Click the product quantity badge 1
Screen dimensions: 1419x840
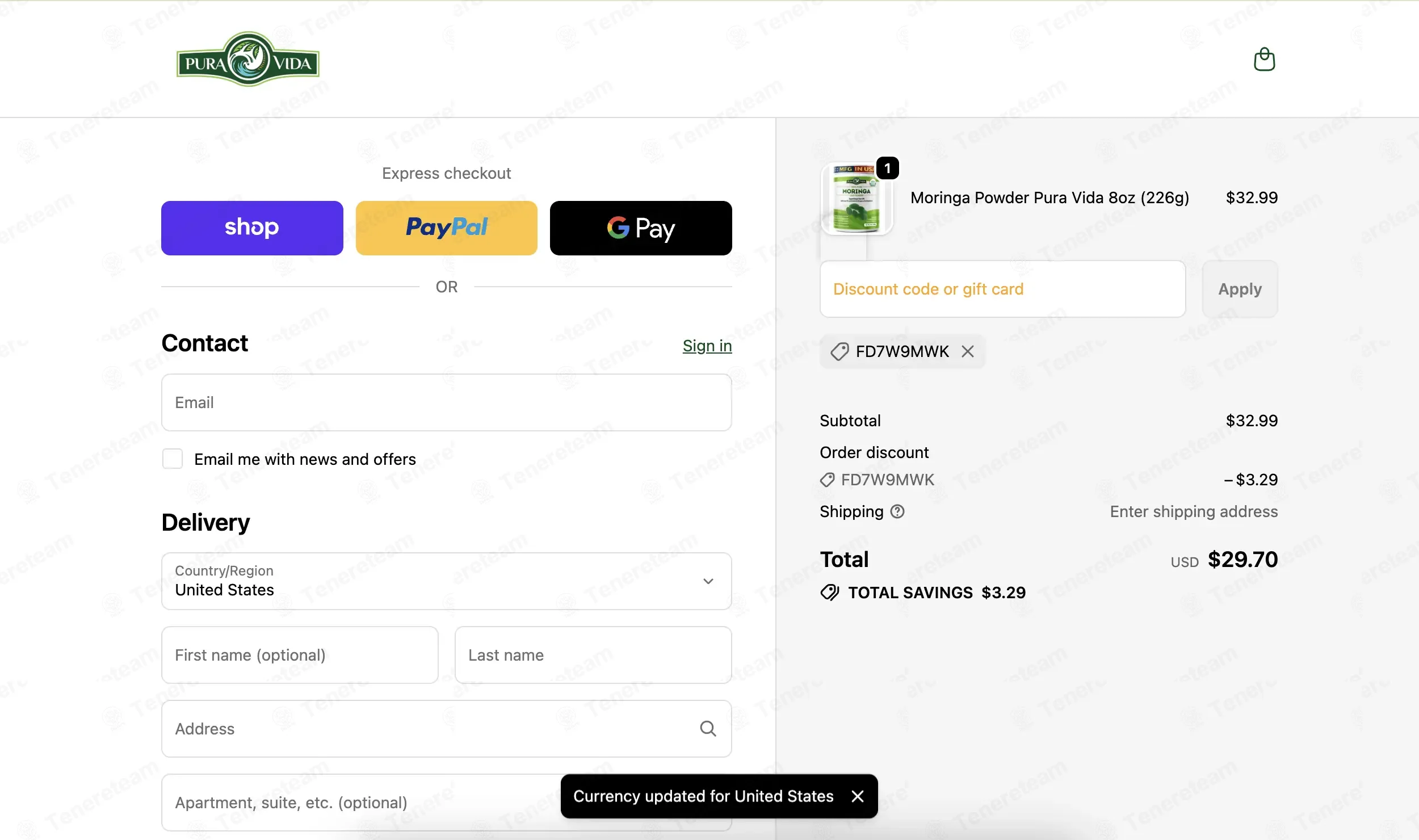pos(888,168)
